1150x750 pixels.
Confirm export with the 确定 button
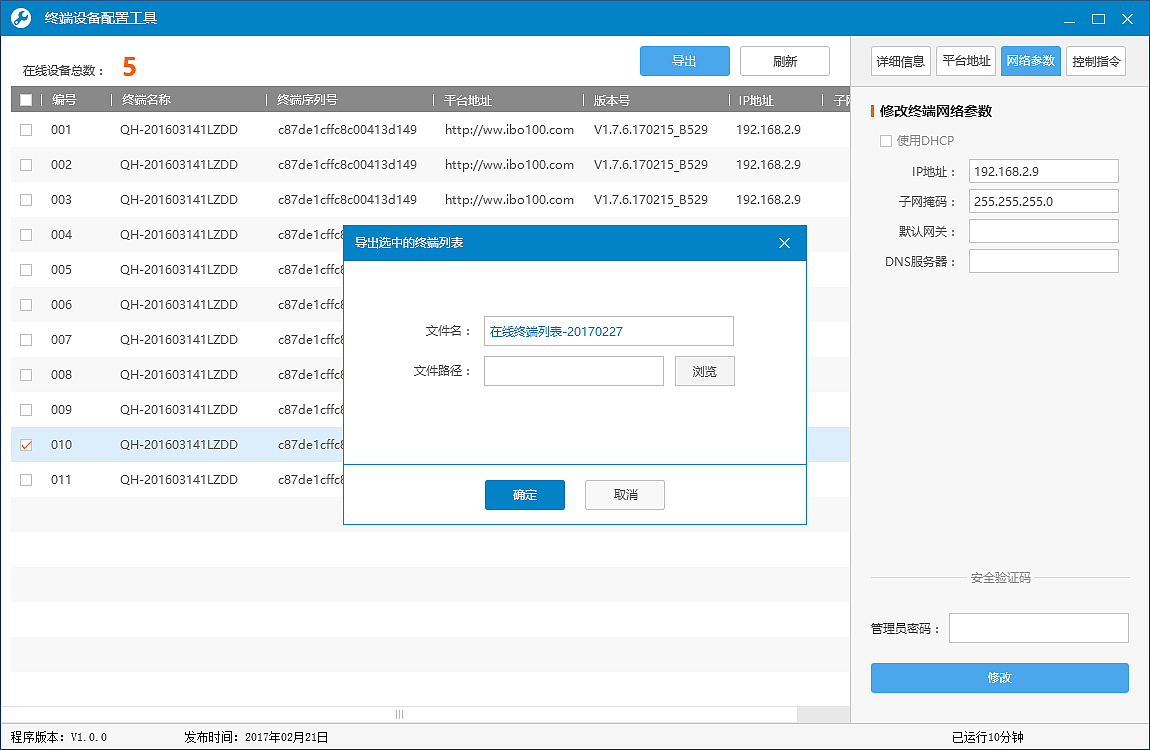(x=524, y=494)
